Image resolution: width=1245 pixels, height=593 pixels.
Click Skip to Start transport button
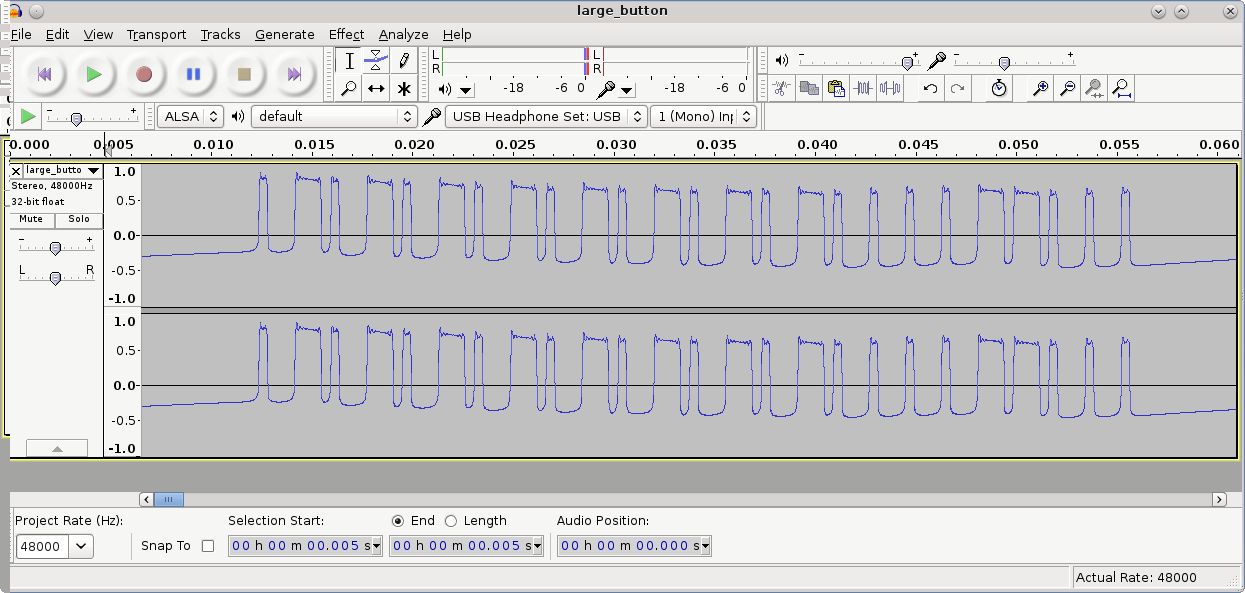point(44,74)
